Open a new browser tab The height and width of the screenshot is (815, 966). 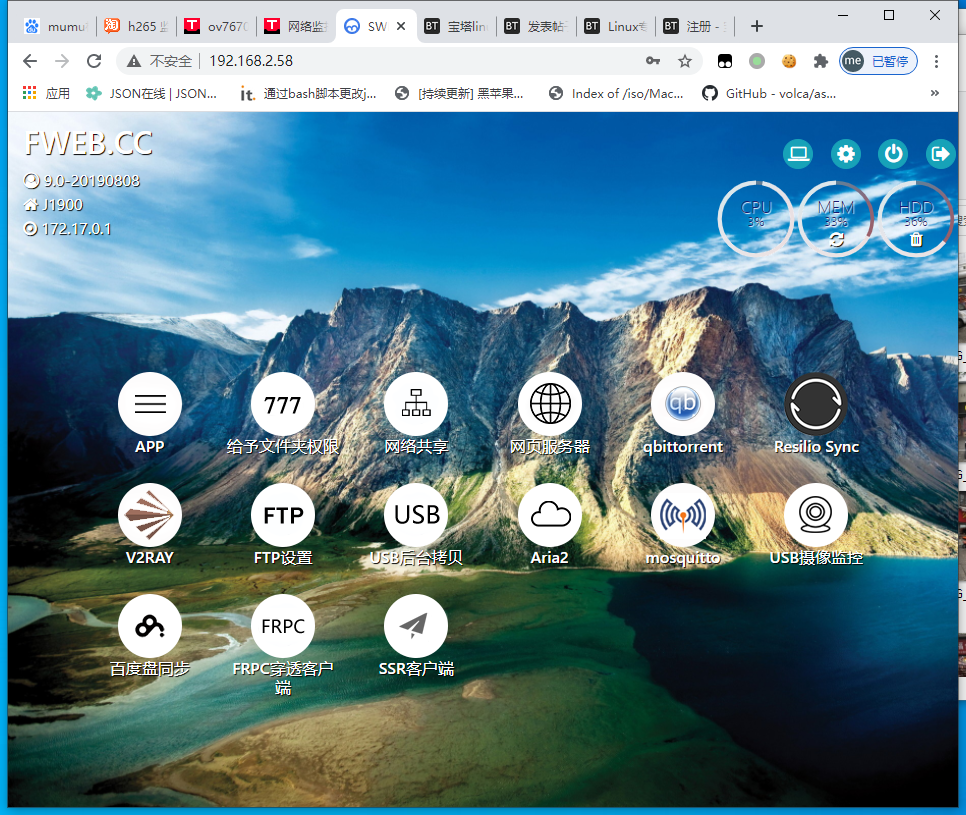tap(757, 26)
